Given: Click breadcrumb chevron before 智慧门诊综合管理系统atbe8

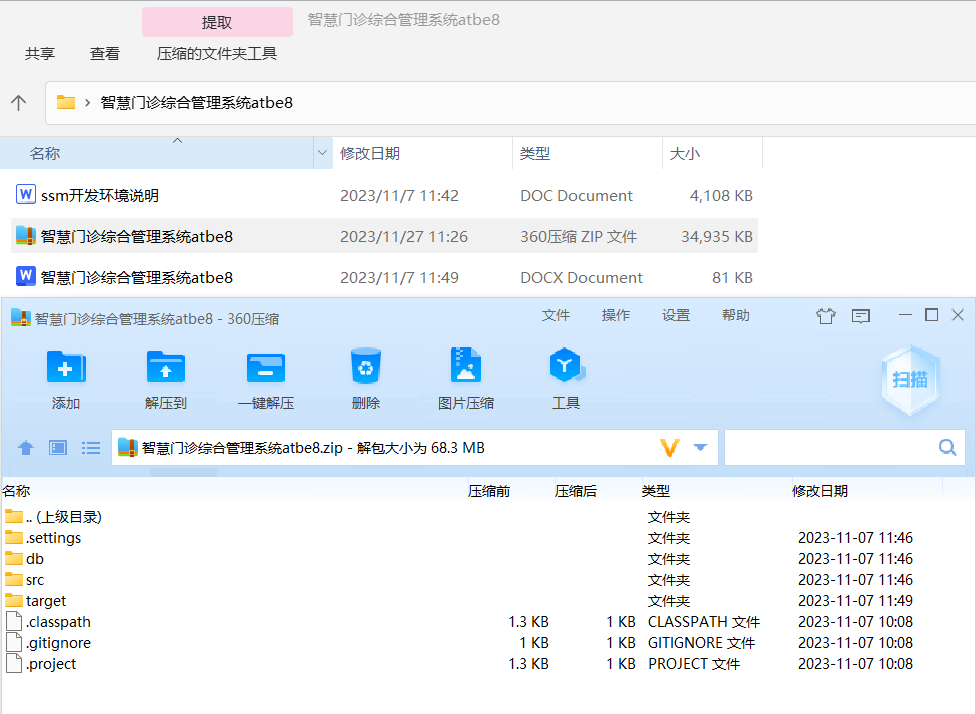Looking at the screenshot, I should click(x=88, y=103).
